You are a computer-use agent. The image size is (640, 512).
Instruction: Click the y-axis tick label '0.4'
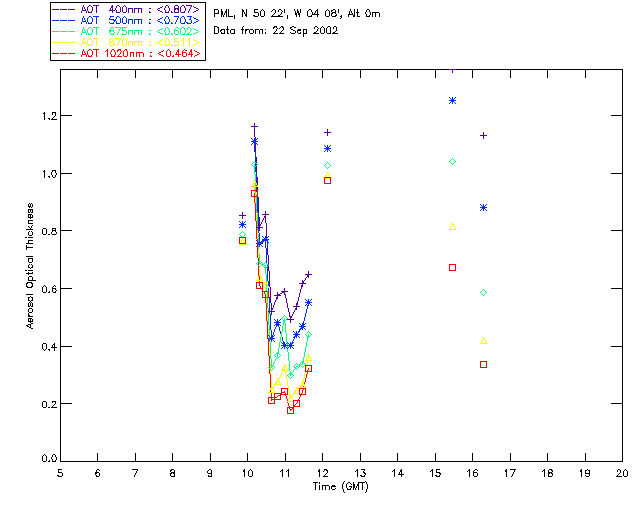click(x=49, y=347)
